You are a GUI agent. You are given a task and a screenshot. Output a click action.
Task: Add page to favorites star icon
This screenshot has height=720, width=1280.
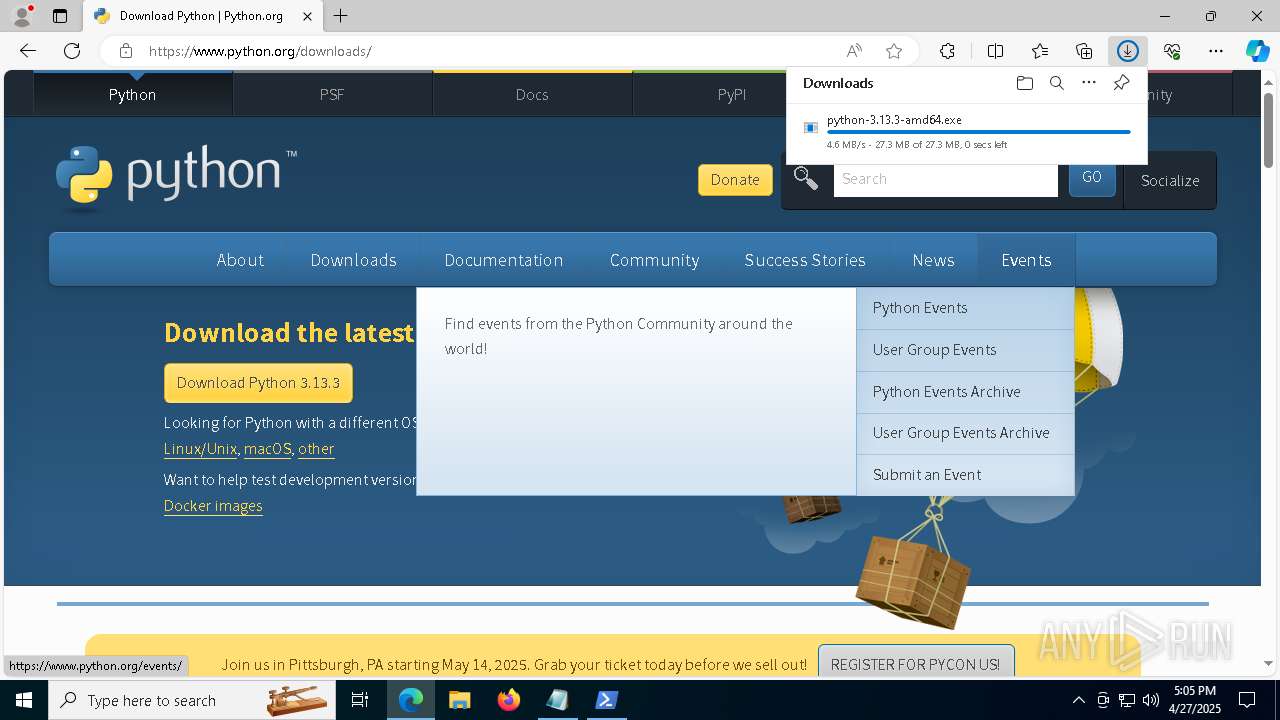(894, 51)
